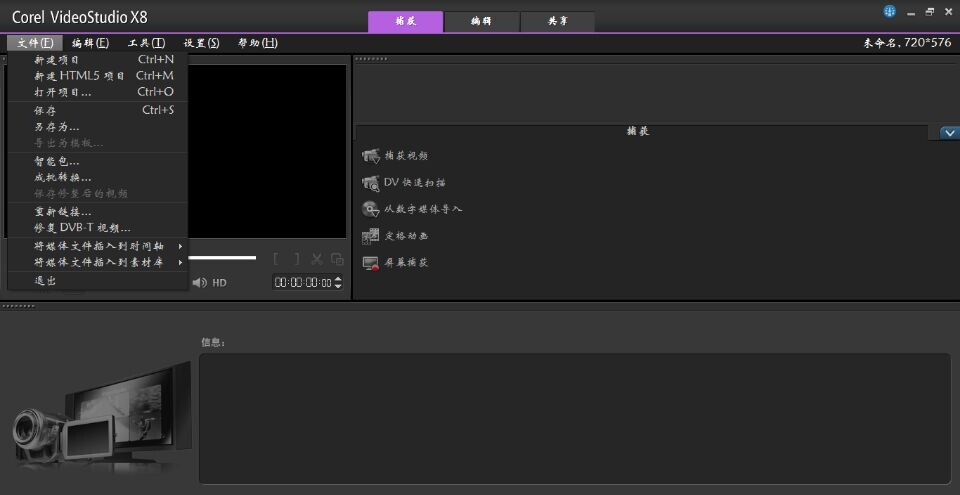Click the blue globe icon in the title bar
The width and height of the screenshot is (960, 495).
pos(889,11)
